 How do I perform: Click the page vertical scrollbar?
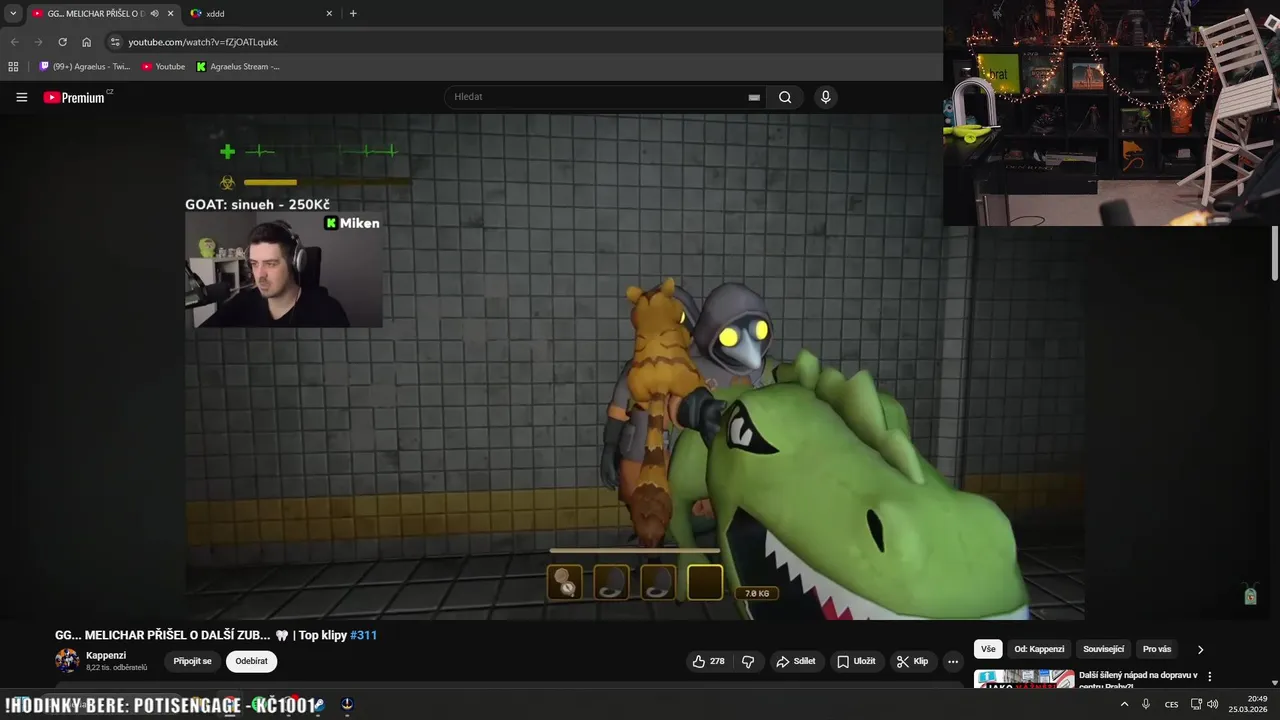tap(1275, 254)
